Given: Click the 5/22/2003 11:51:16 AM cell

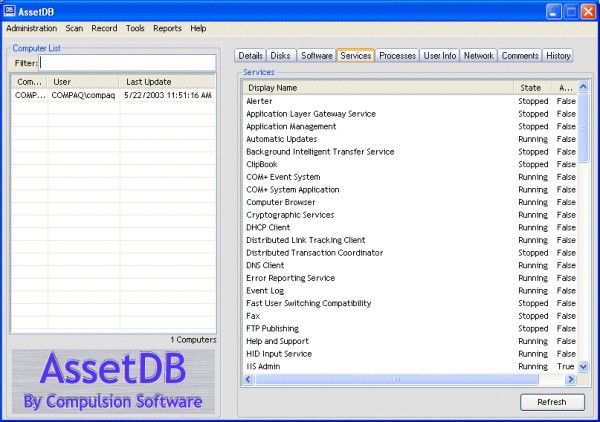Looking at the screenshot, I should (x=168, y=95).
